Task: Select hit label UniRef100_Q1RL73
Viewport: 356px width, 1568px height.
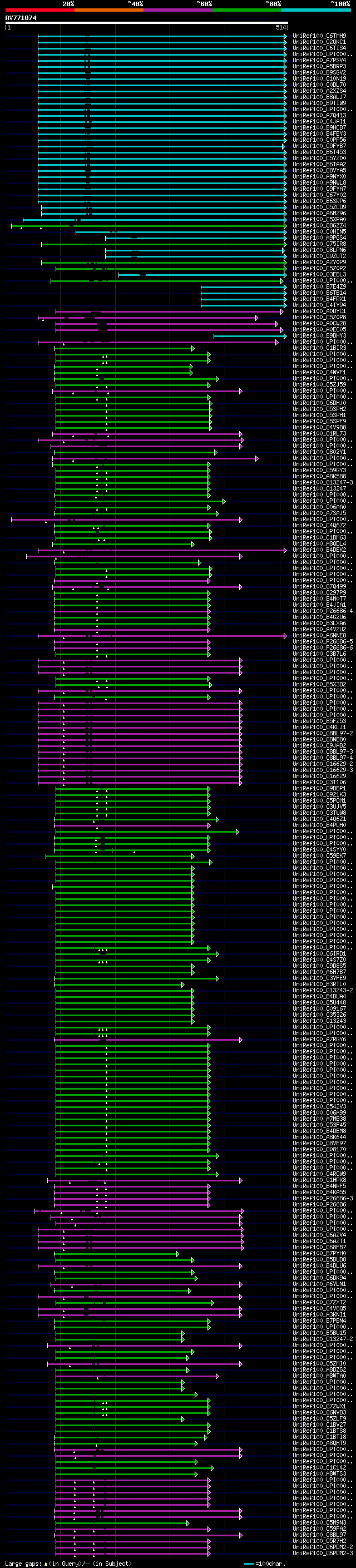Action: coord(319,433)
